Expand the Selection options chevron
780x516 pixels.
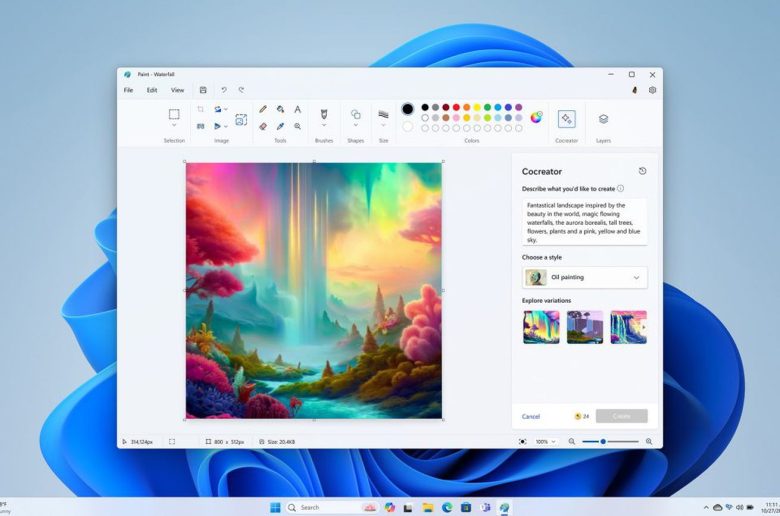(174, 125)
